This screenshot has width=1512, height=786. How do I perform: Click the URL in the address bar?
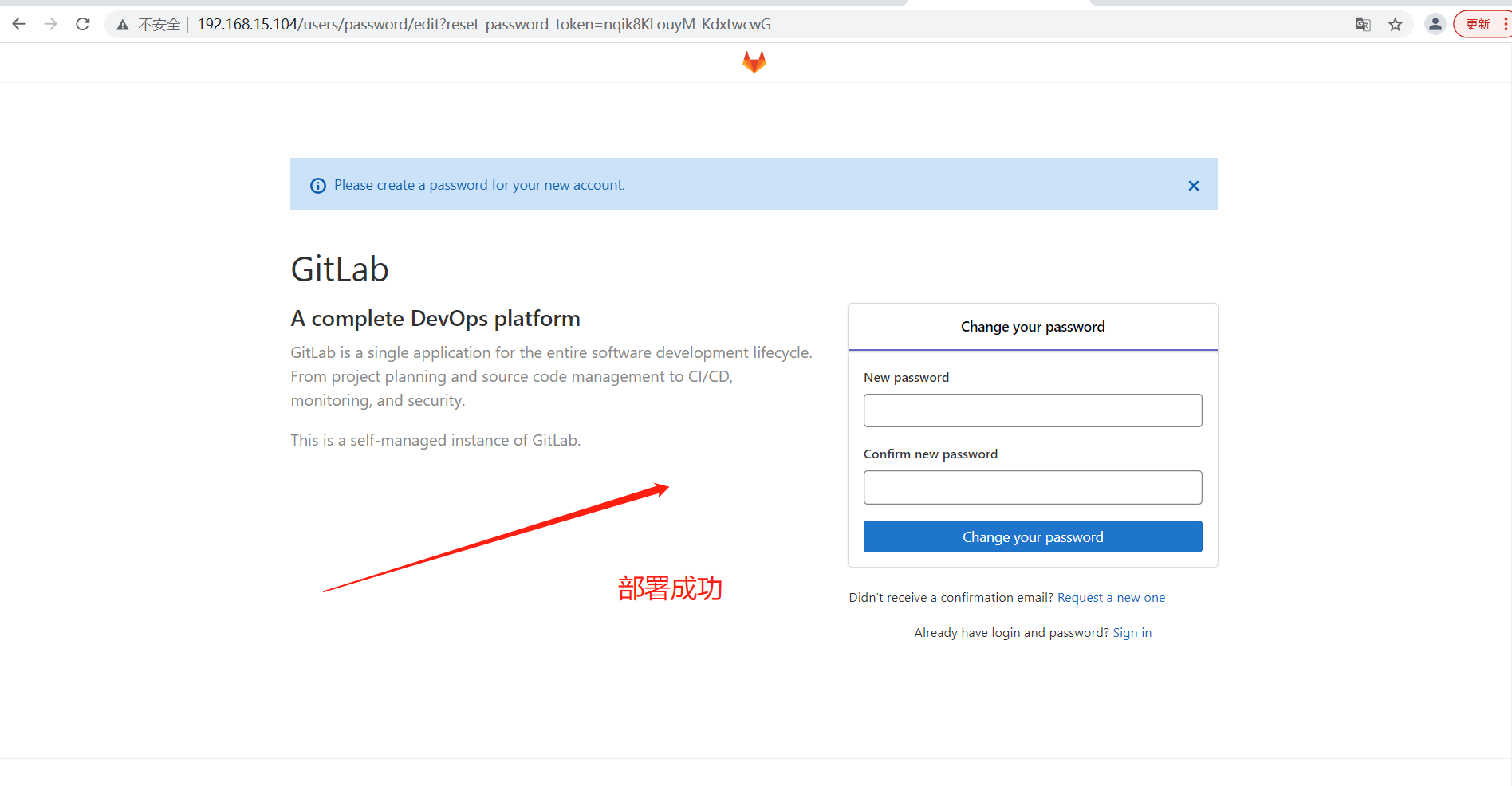tap(484, 25)
